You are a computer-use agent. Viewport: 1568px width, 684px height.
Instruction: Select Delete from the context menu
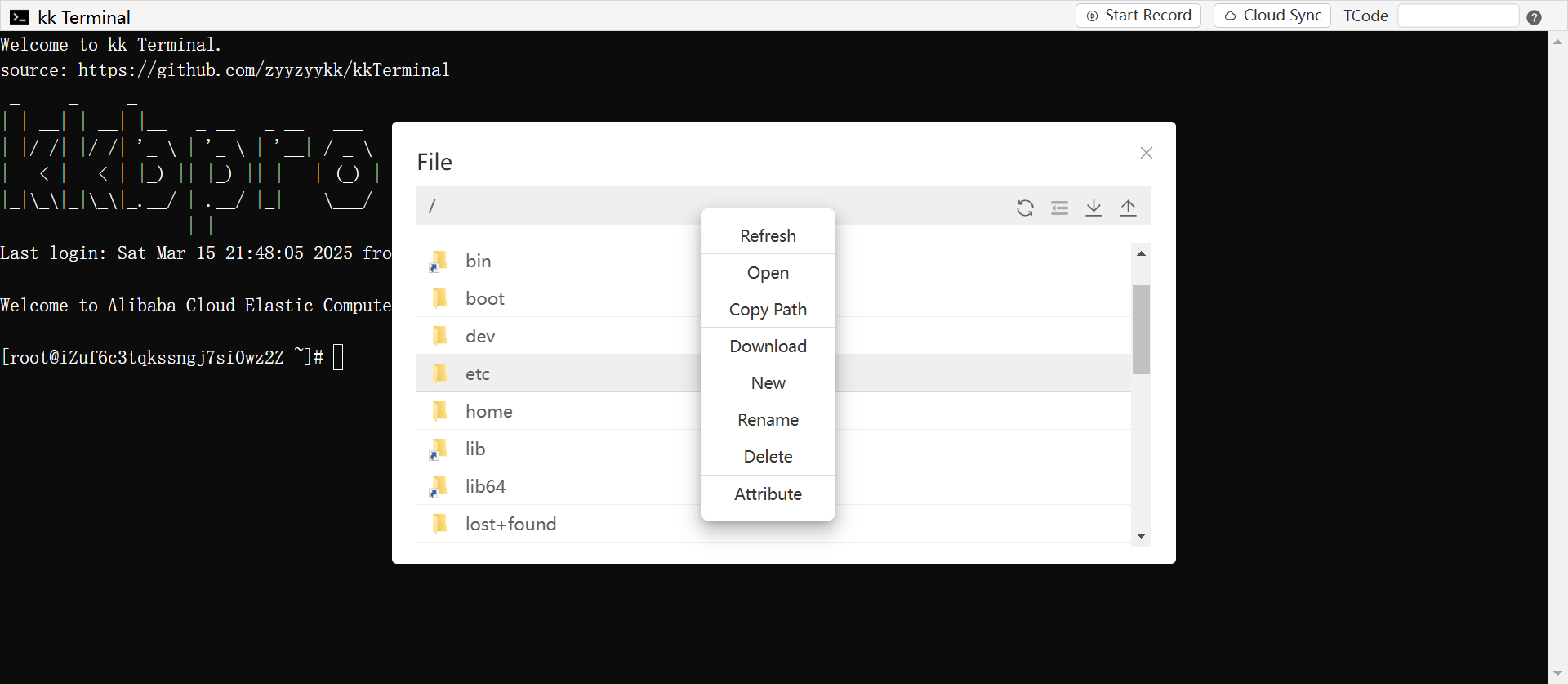tap(768, 457)
